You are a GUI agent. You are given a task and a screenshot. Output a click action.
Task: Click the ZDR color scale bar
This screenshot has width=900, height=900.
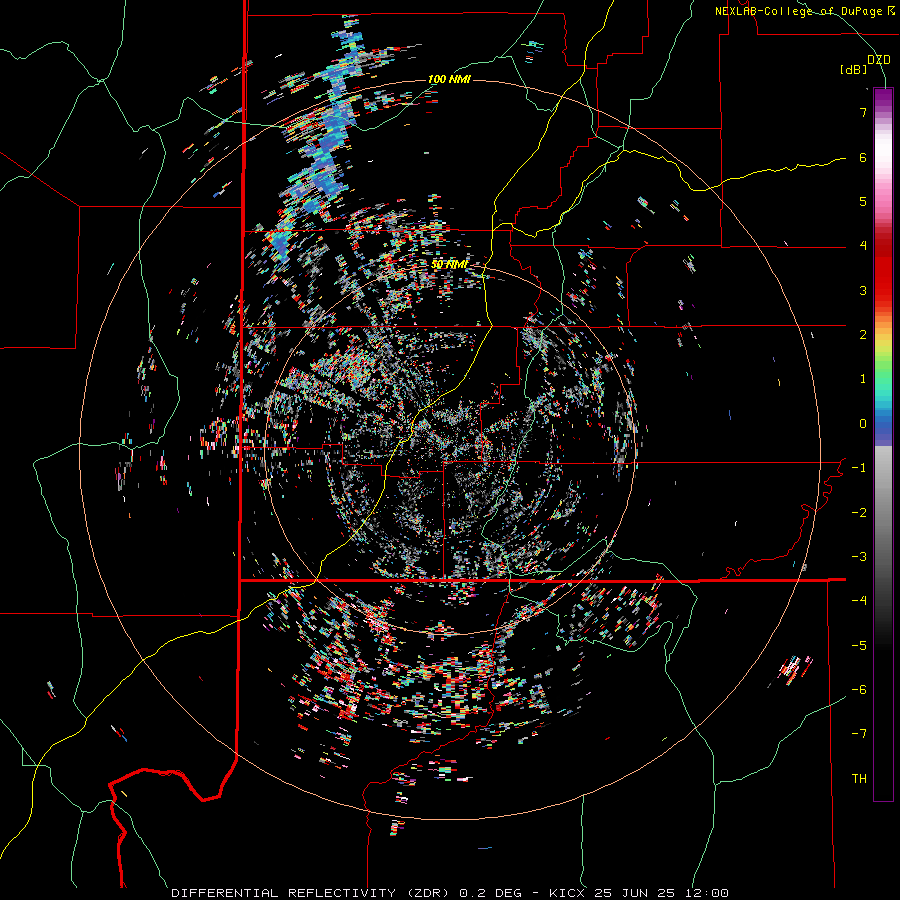883,444
